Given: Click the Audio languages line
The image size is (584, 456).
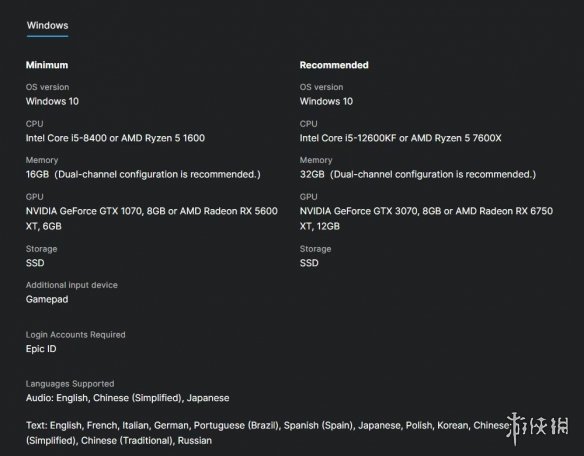Looking at the screenshot, I should point(127,398).
